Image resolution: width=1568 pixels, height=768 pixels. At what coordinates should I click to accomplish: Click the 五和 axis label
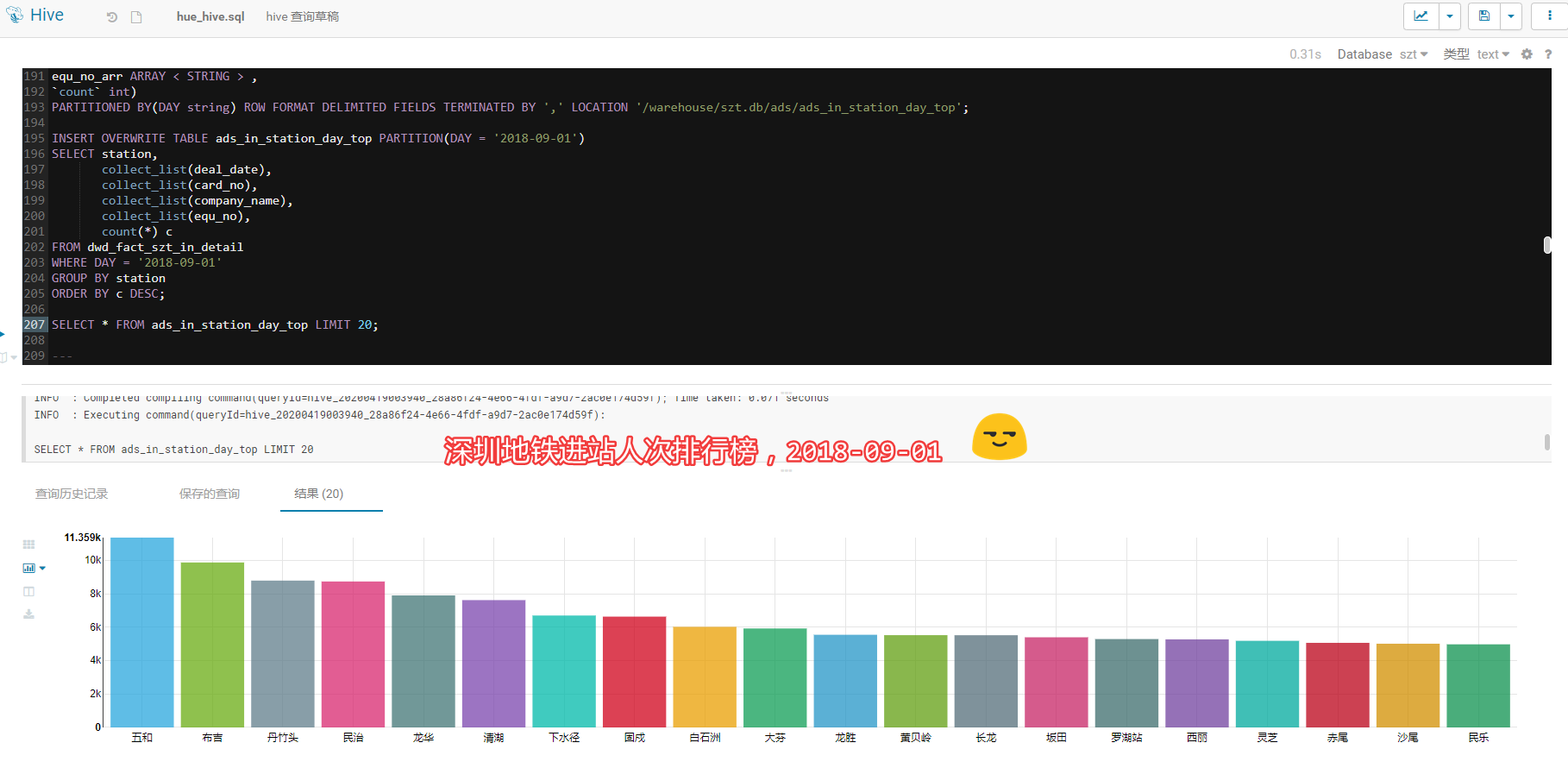point(142,738)
